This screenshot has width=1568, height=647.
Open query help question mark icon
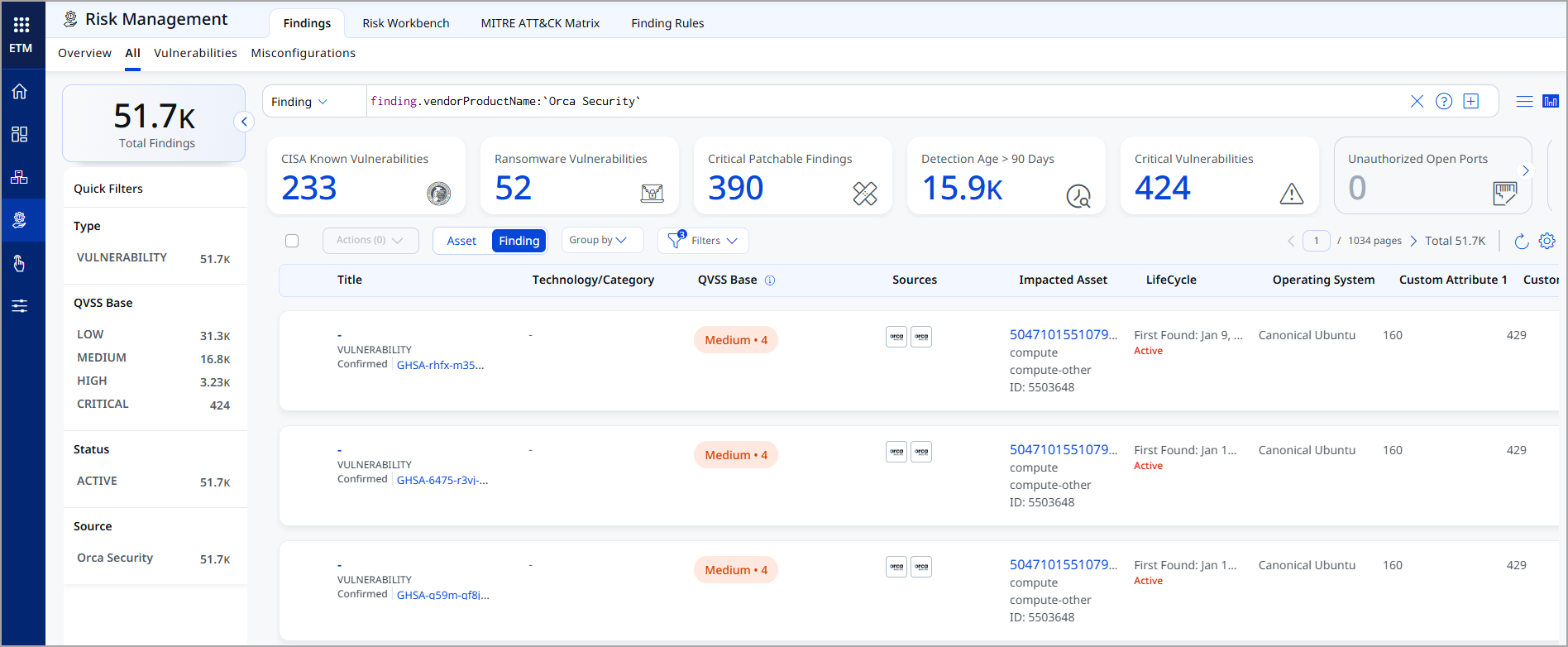click(x=1444, y=101)
